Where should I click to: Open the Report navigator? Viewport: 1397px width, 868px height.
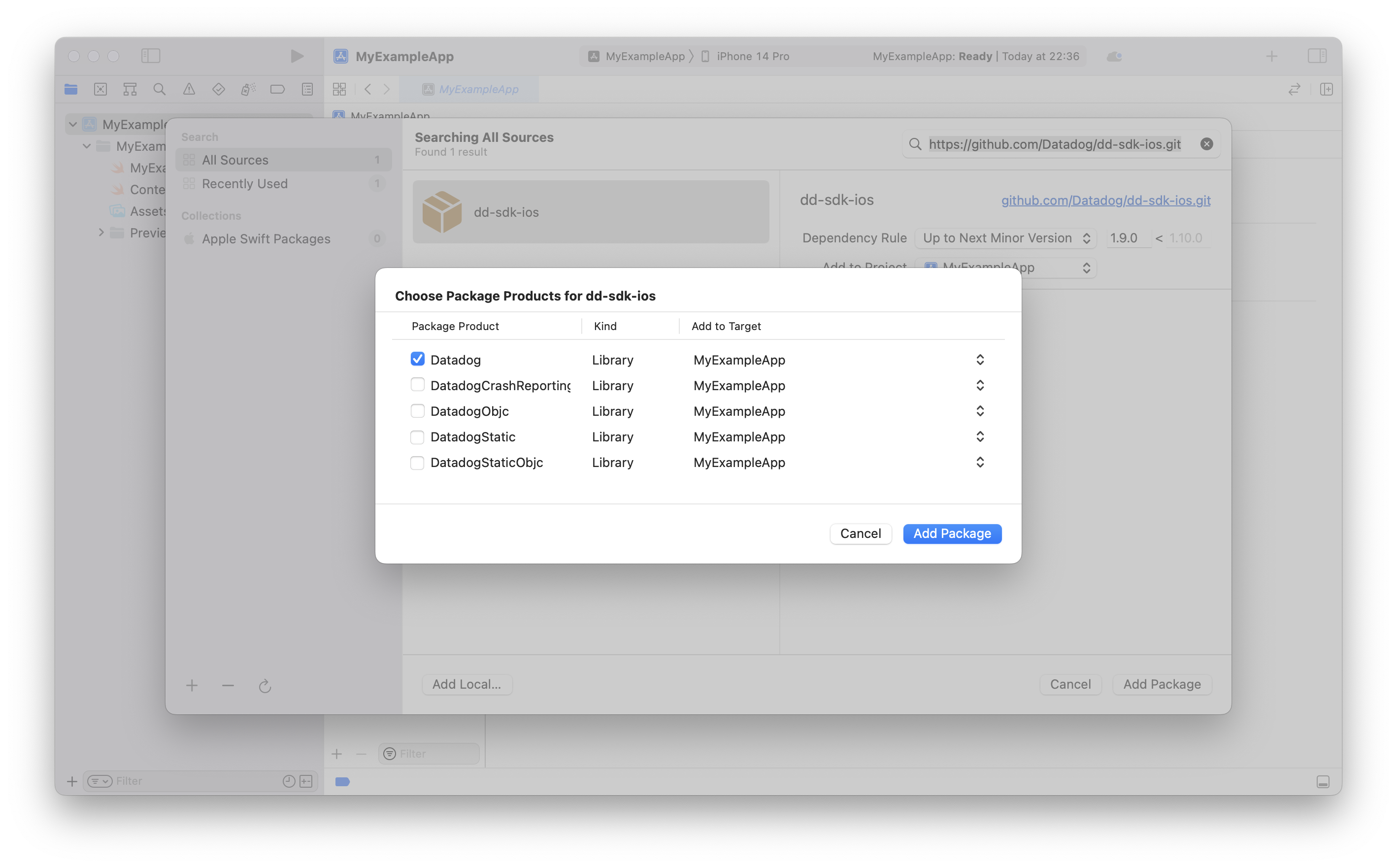point(308,89)
